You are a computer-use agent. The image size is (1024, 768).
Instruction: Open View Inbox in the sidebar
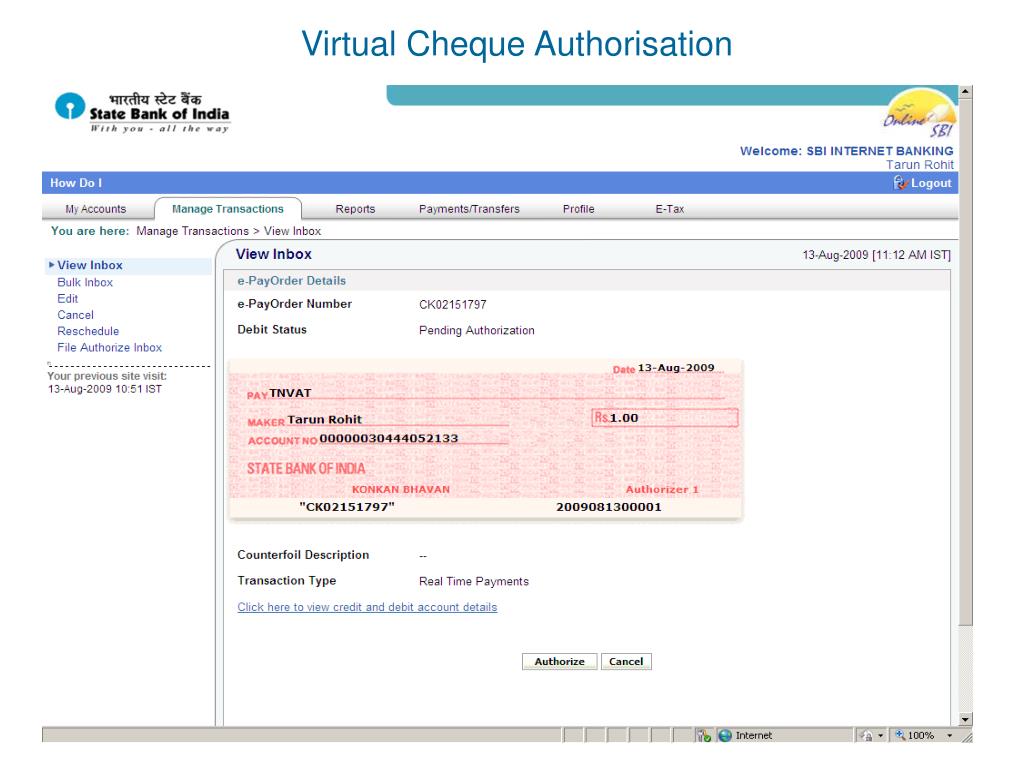[90, 265]
